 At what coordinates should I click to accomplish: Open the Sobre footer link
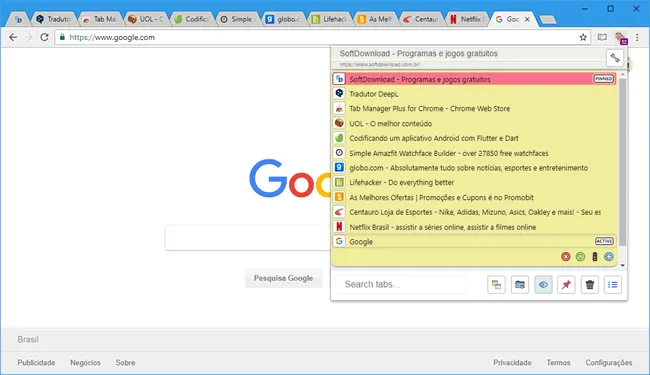[125, 363]
